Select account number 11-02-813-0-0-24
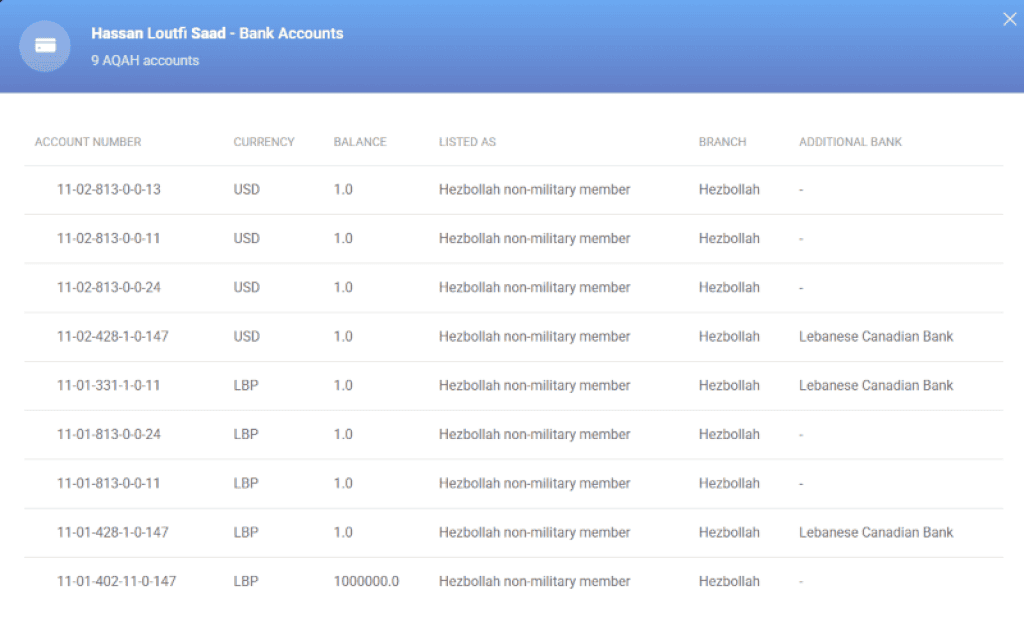 pyautogui.click(x=108, y=288)
